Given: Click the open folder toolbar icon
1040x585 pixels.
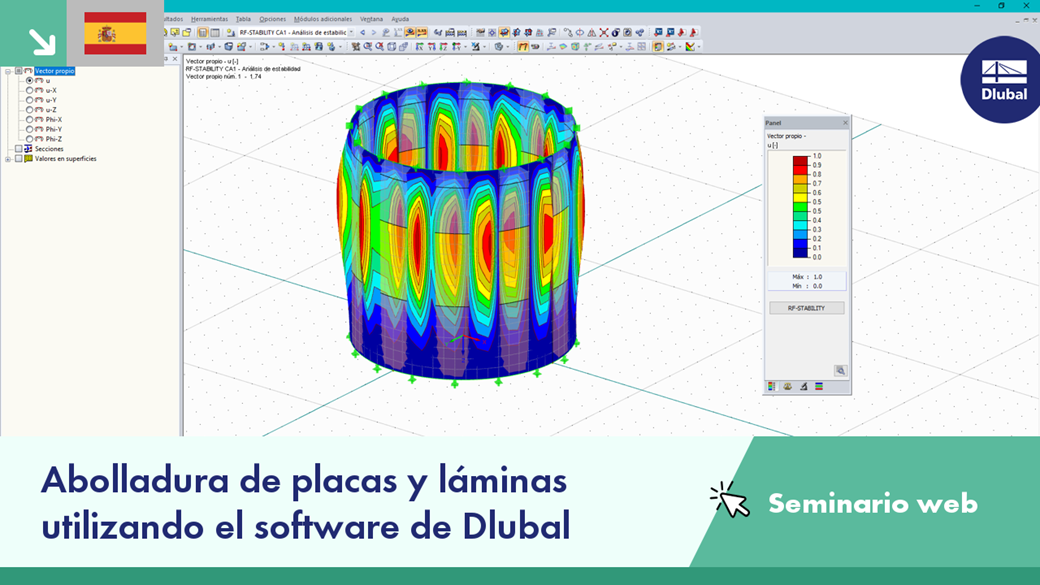Looking at the screenshot, I should (x=187, y=32).
